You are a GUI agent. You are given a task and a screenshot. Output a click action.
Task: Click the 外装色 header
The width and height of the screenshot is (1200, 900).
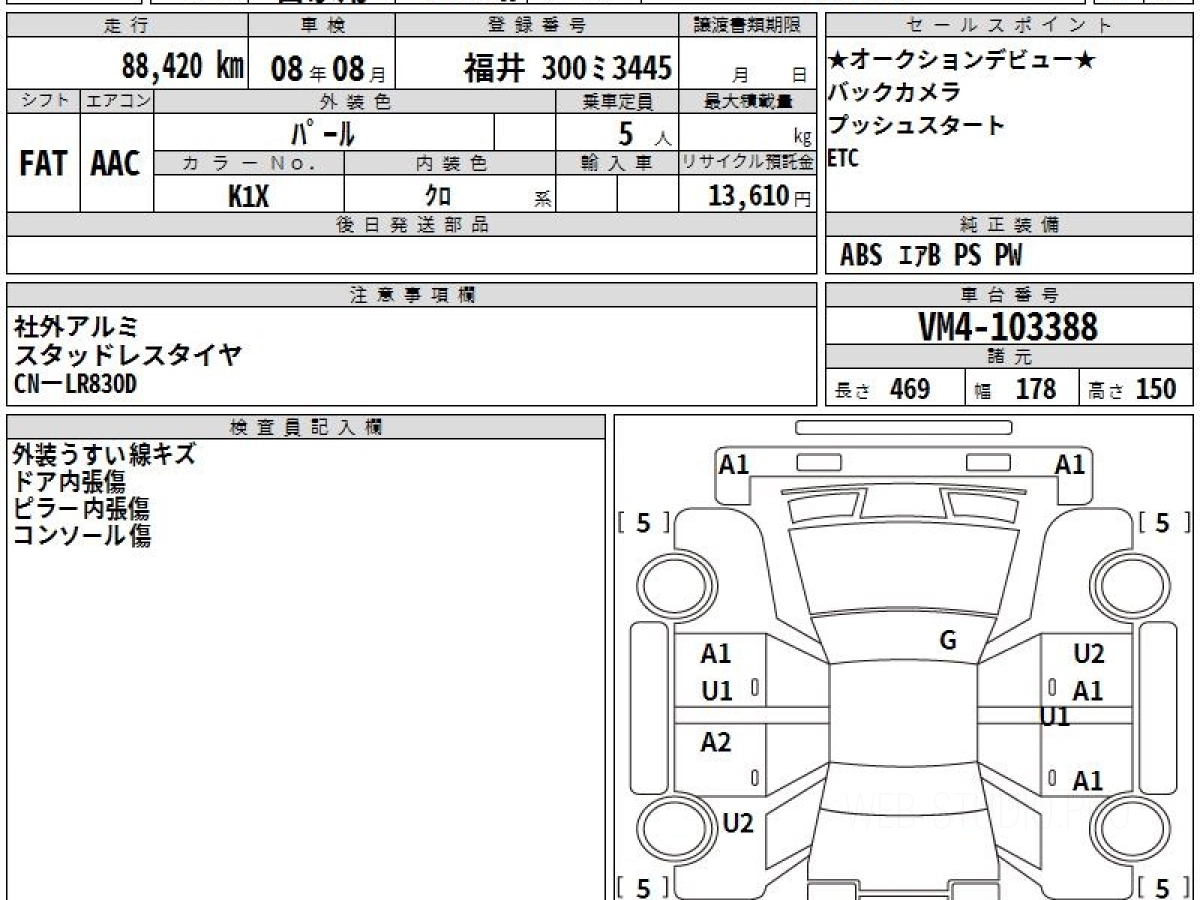pos(355,101)
